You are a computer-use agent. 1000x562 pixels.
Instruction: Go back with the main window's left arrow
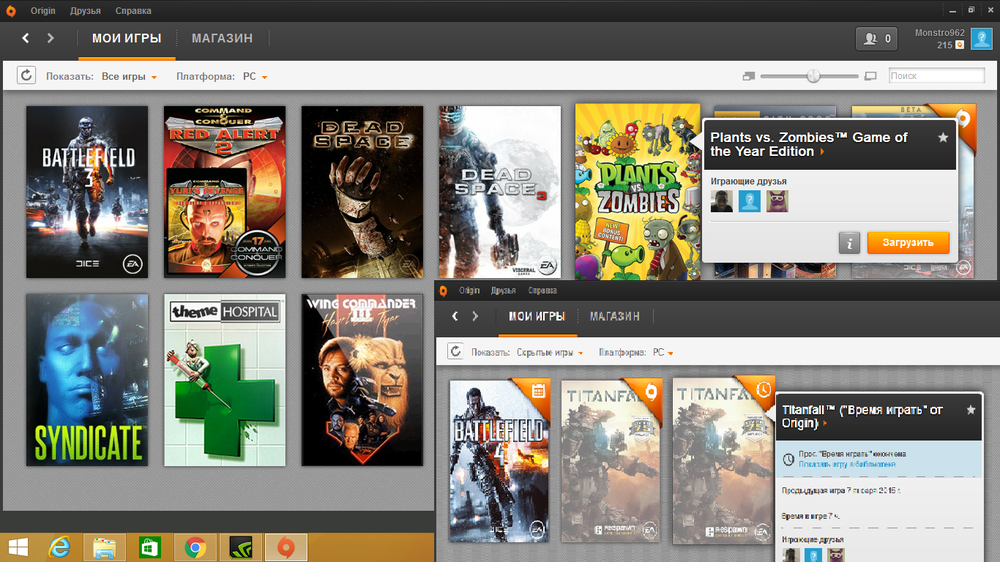26,38
